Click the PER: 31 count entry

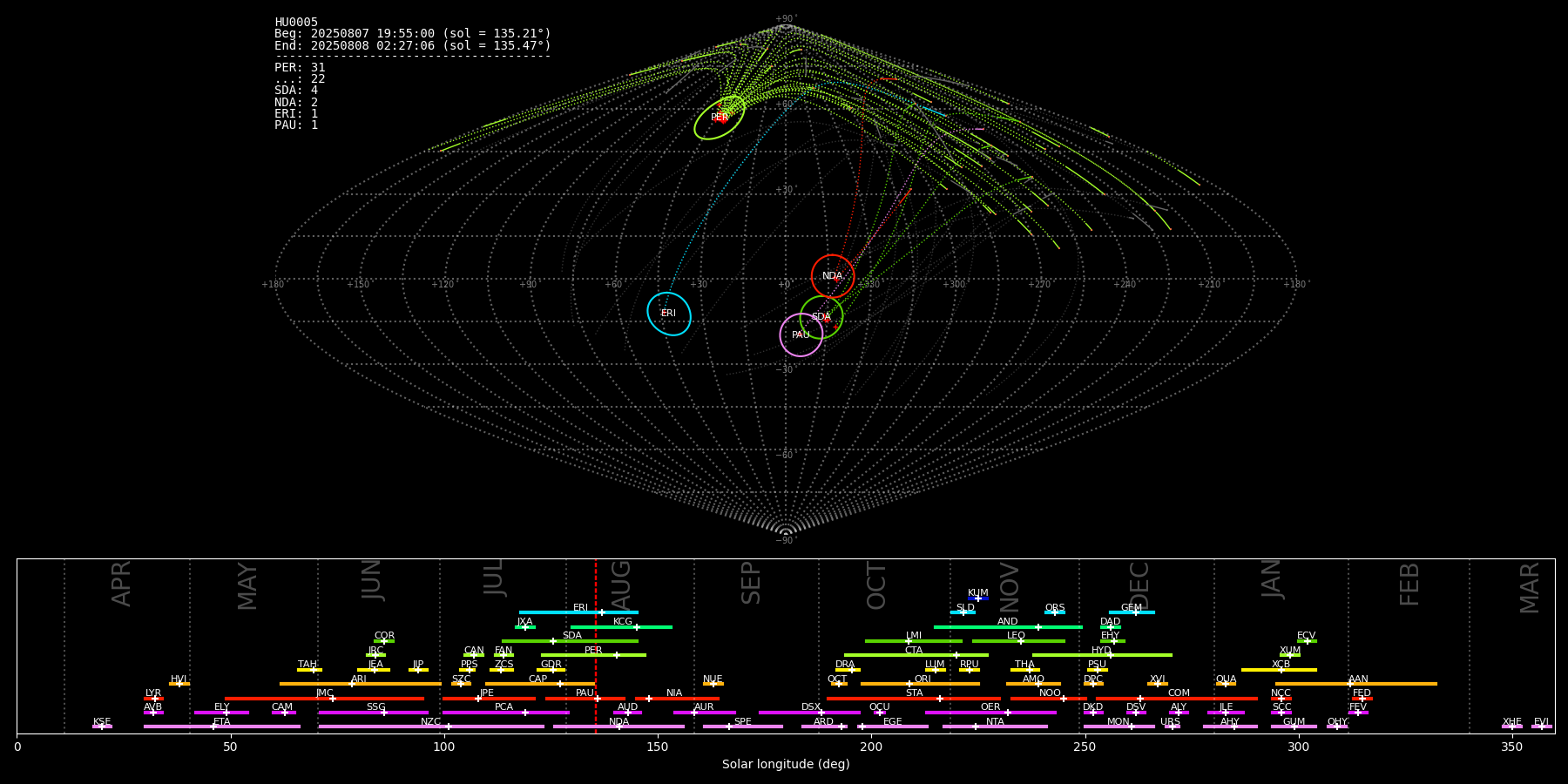click(300, 68)
